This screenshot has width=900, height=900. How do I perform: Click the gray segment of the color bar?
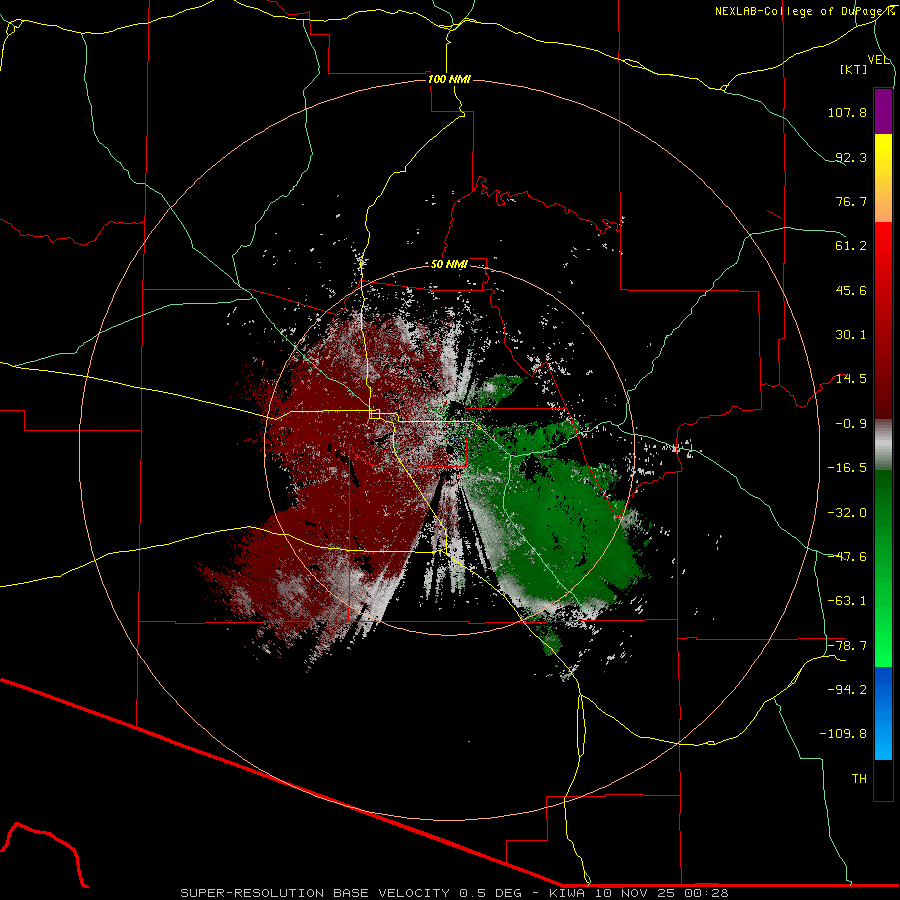tap(883, 445)
